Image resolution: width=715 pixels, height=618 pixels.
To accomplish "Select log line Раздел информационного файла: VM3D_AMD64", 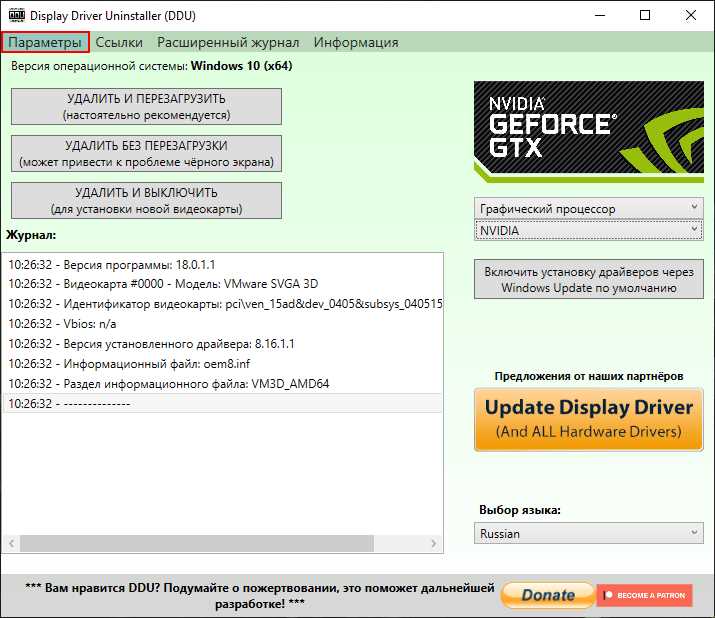I will tap(223, 384).
